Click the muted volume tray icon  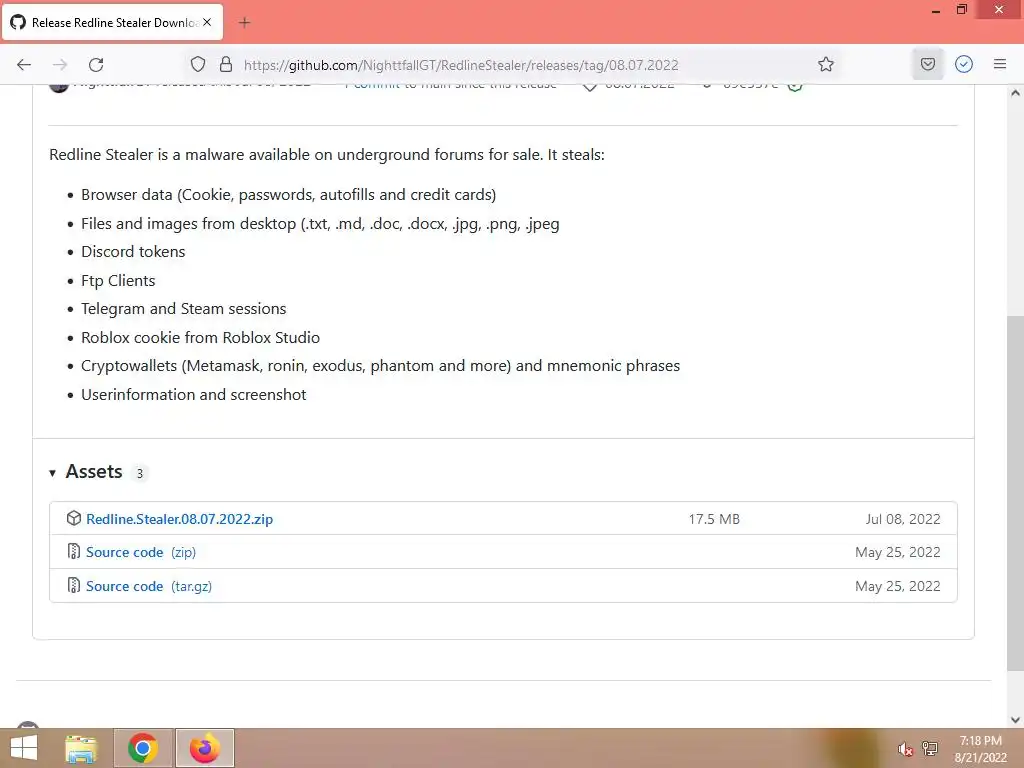[x=905, y=749]
